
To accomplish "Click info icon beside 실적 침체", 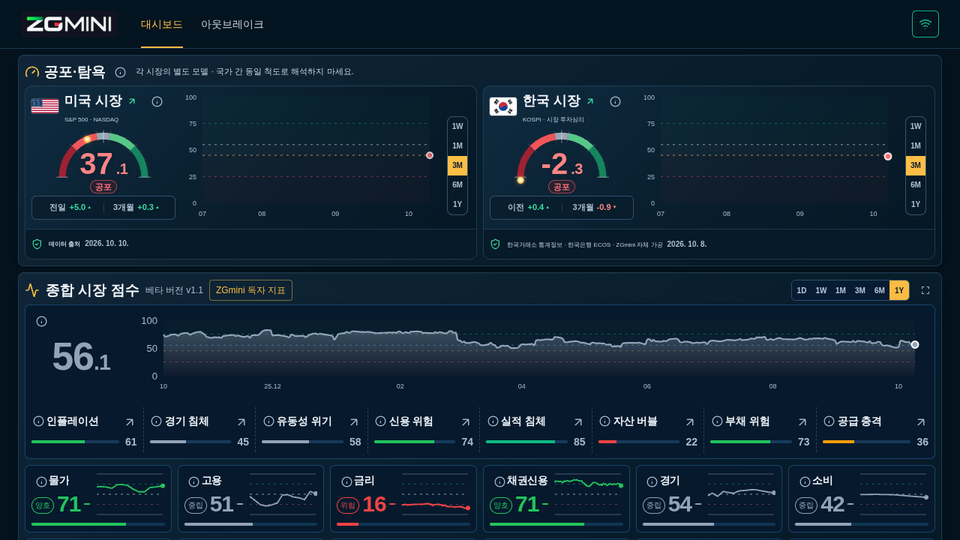I will coord(492,421).
